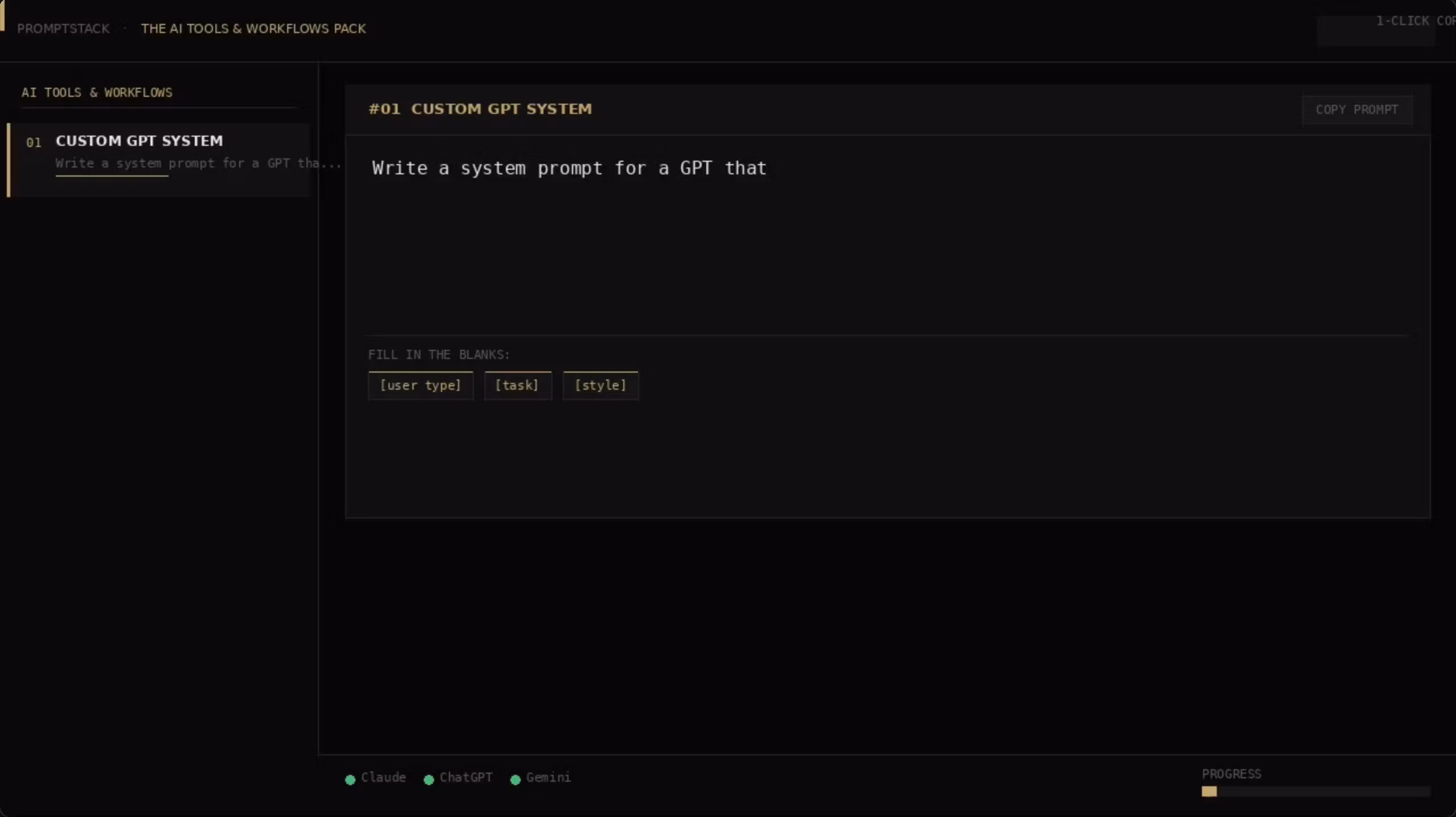Click the Gemini label in footer
Image resolution: width=1456 pixels, height=817 pixels.
pos(549,778)
